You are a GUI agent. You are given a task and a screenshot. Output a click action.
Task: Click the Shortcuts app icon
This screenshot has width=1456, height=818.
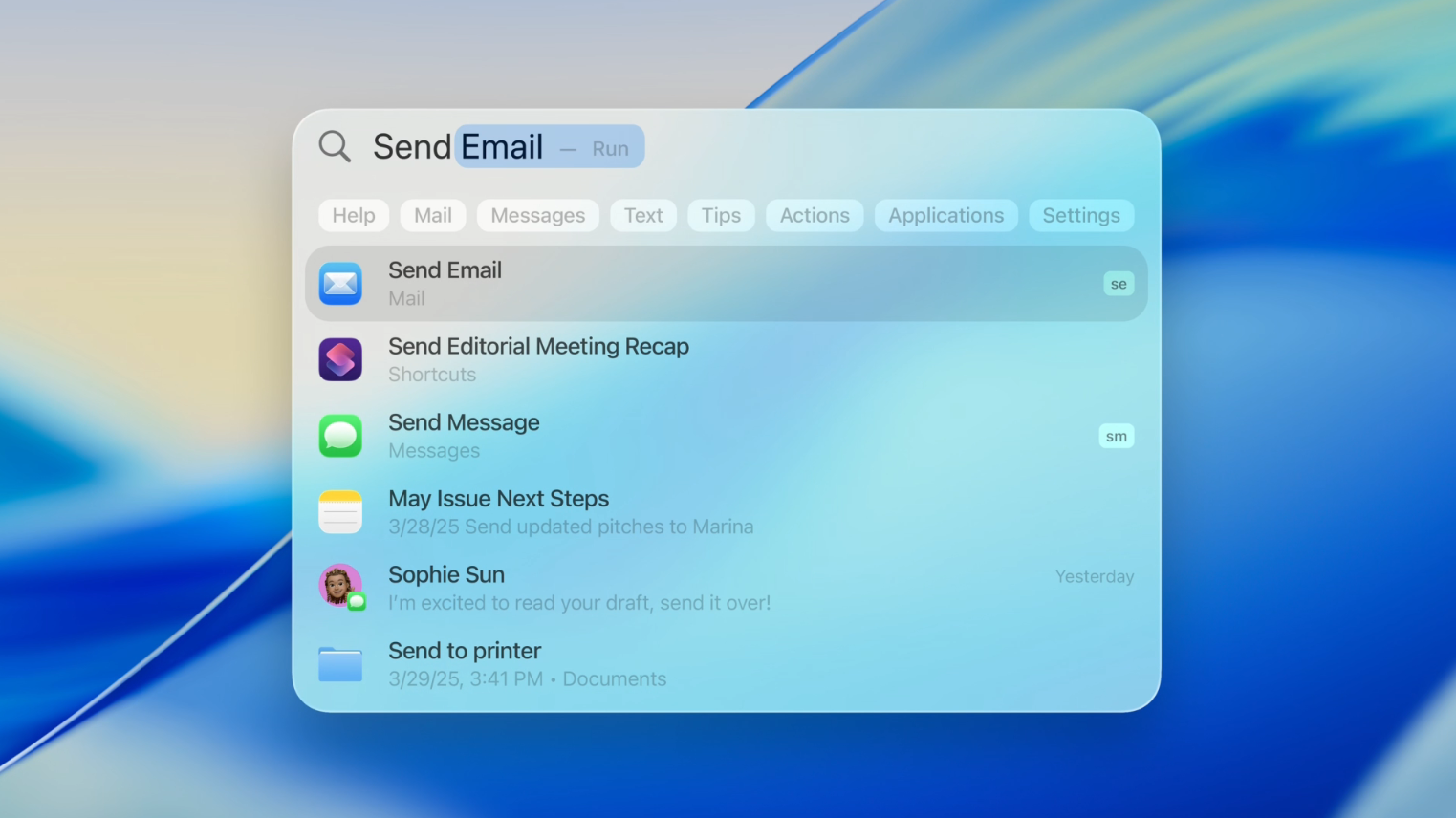pos(340,360)
